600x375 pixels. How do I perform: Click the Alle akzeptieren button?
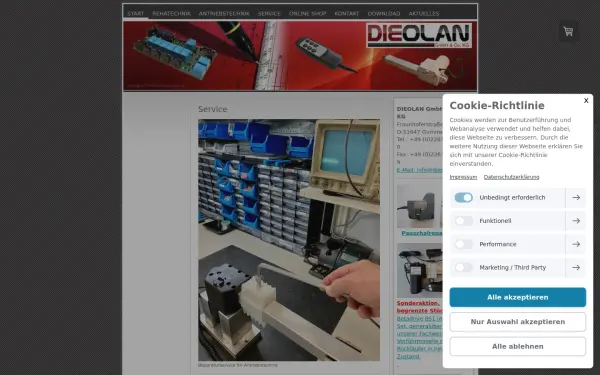518,297
